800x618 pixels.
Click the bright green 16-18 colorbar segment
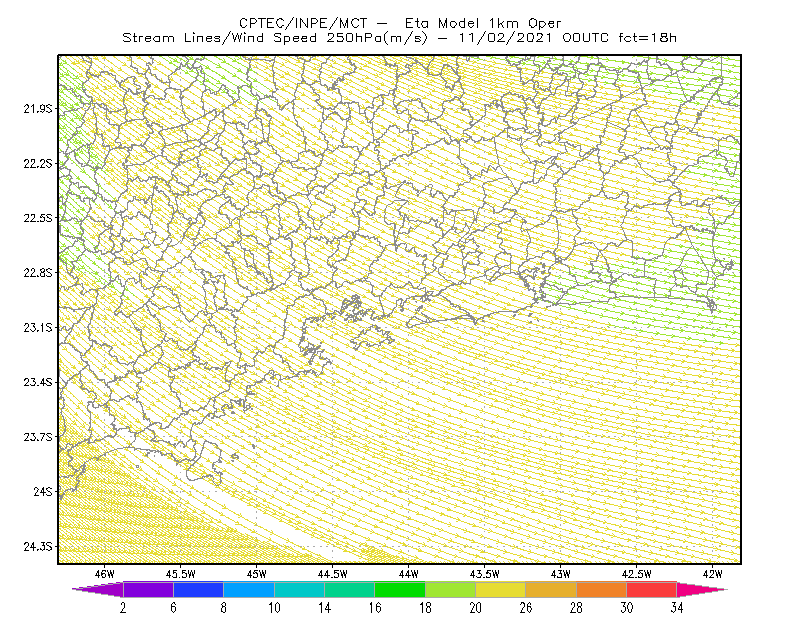[x=400, y=589]
